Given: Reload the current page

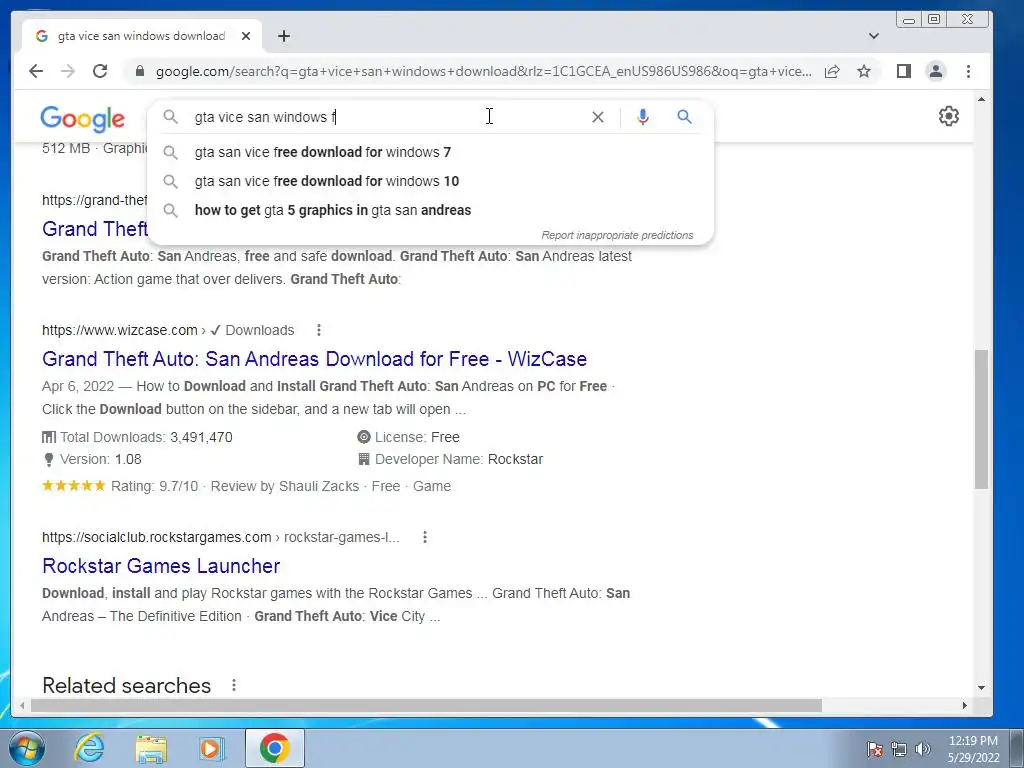Looking at the screenshot, I should pos(100,71).
